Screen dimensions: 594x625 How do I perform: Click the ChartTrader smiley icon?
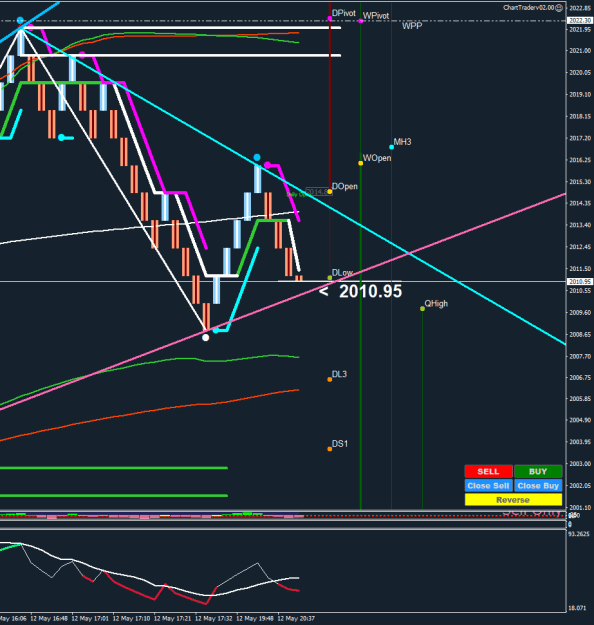pos(559,8)
